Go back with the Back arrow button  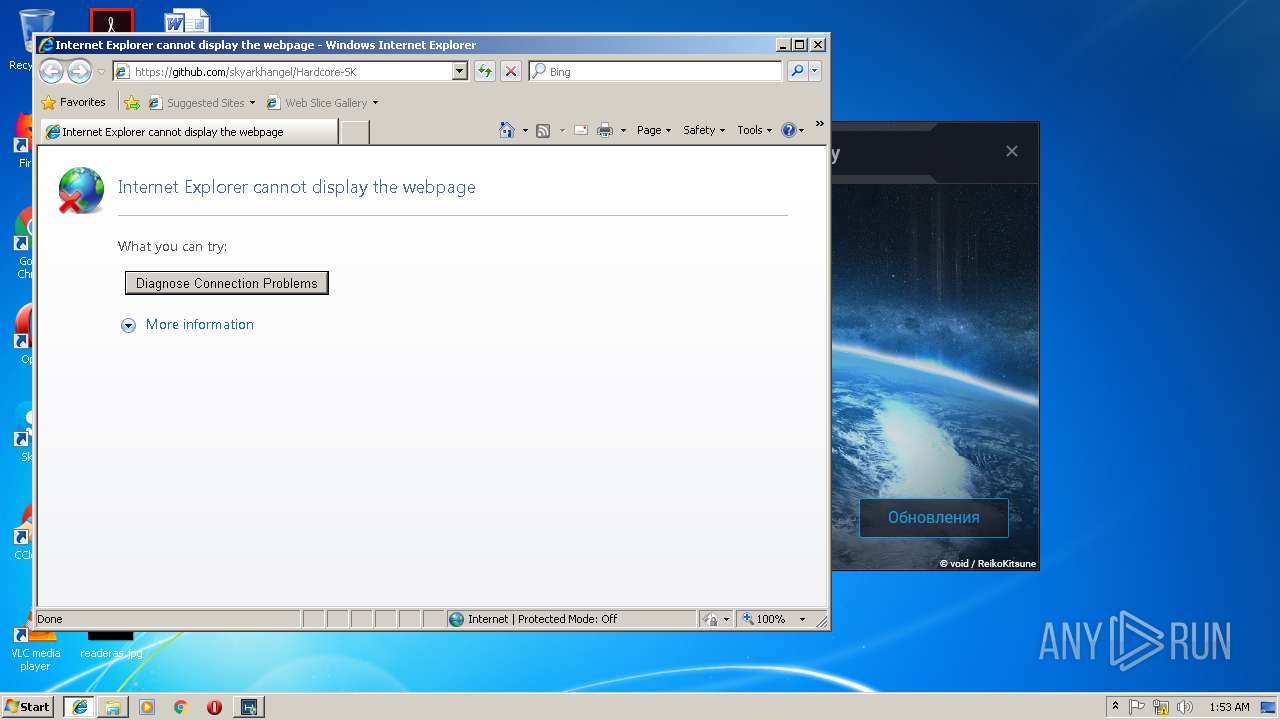51,71
